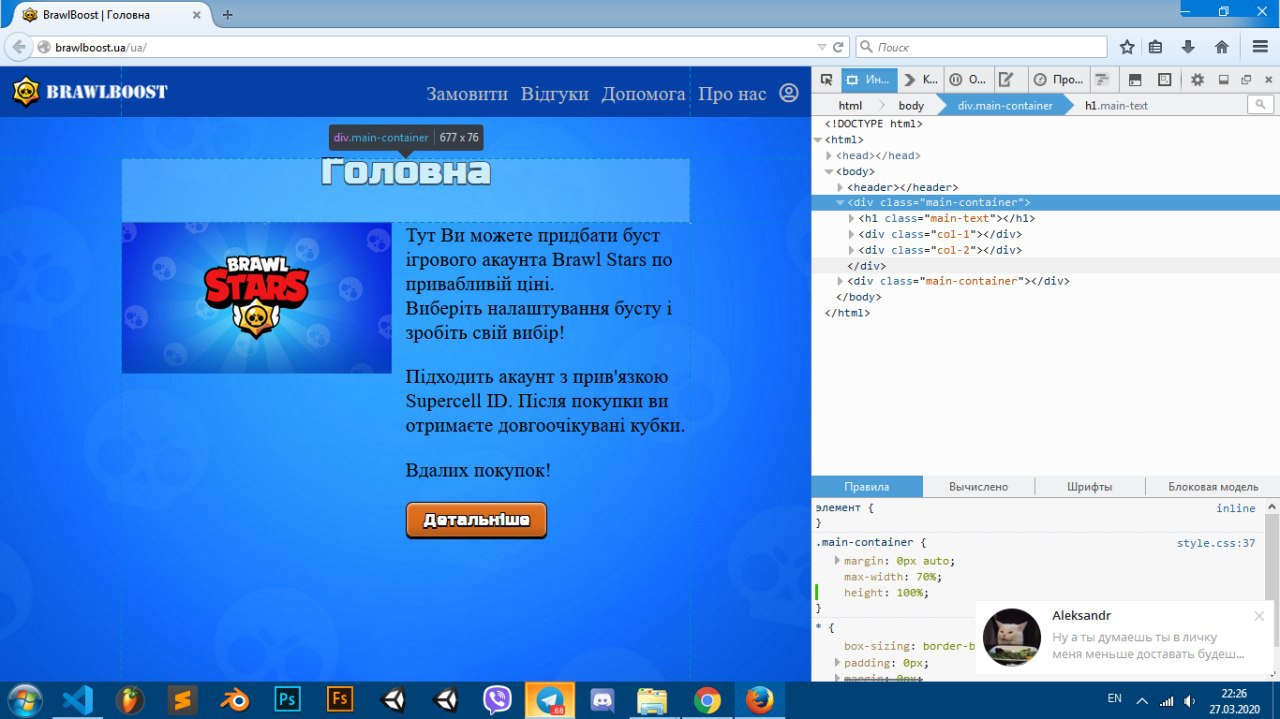Go to Firefox home page icon
Image resolution: width=1280 pixels, height=719 pixels.
(x=1222, y=47)
